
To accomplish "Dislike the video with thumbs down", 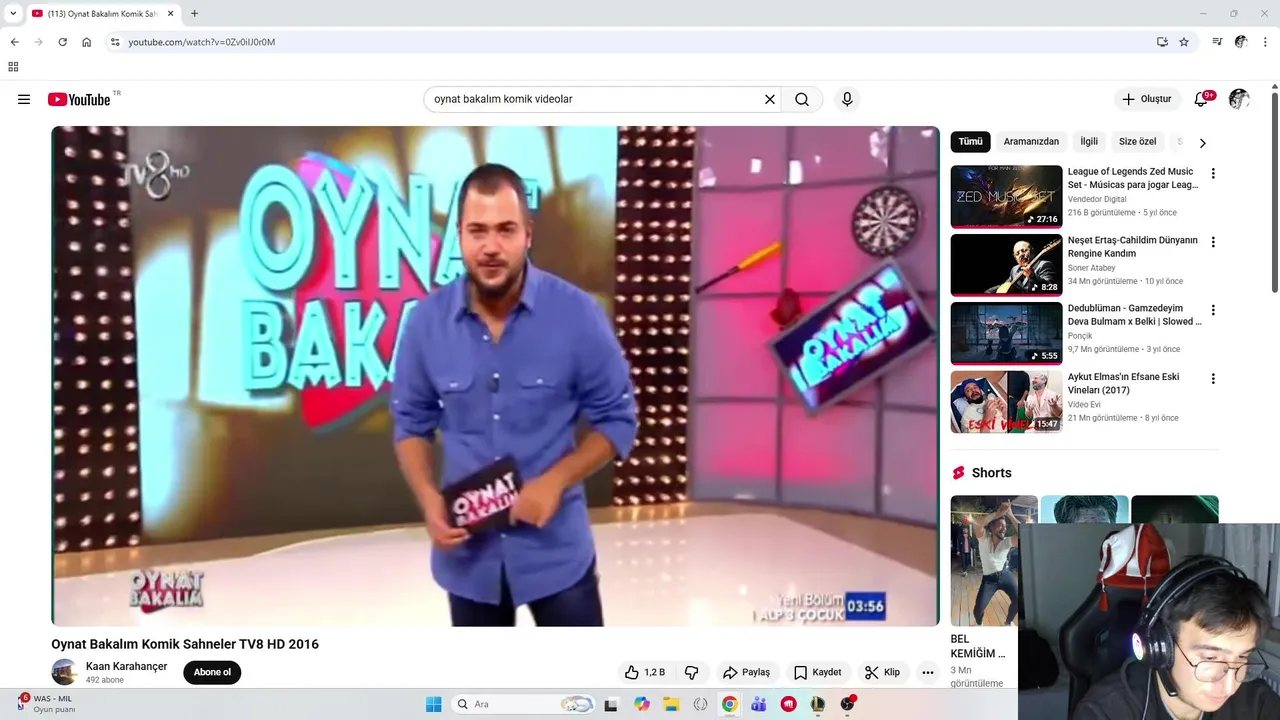I will coord(691,672).
